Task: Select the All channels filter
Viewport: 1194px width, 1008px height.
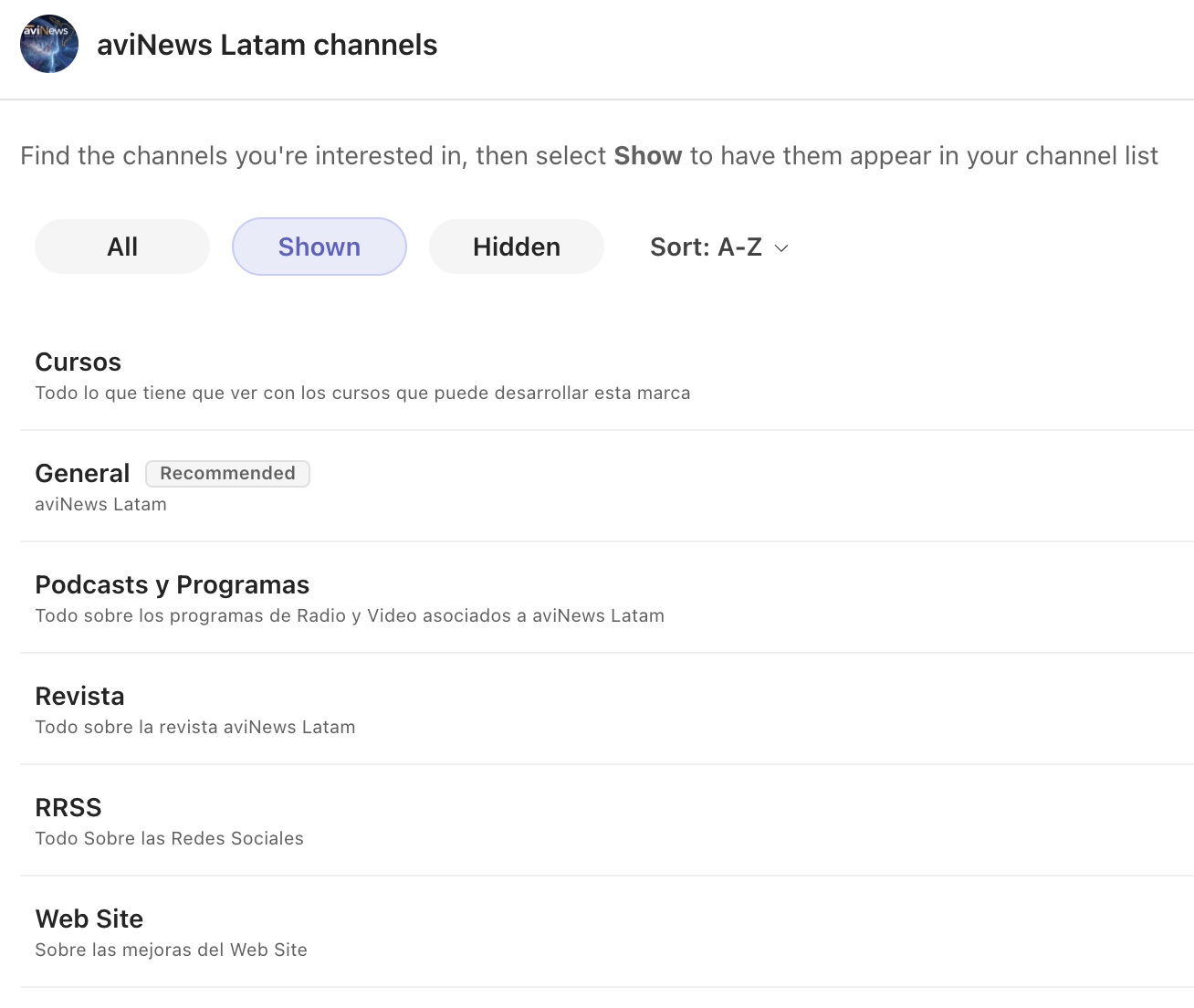Action: [122, 247]
